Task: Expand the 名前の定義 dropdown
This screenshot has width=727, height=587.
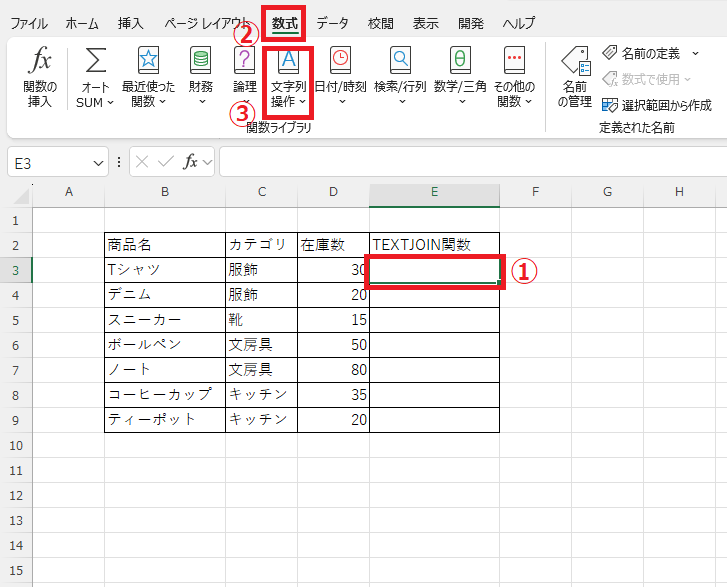Action: [x=695, y=53]
